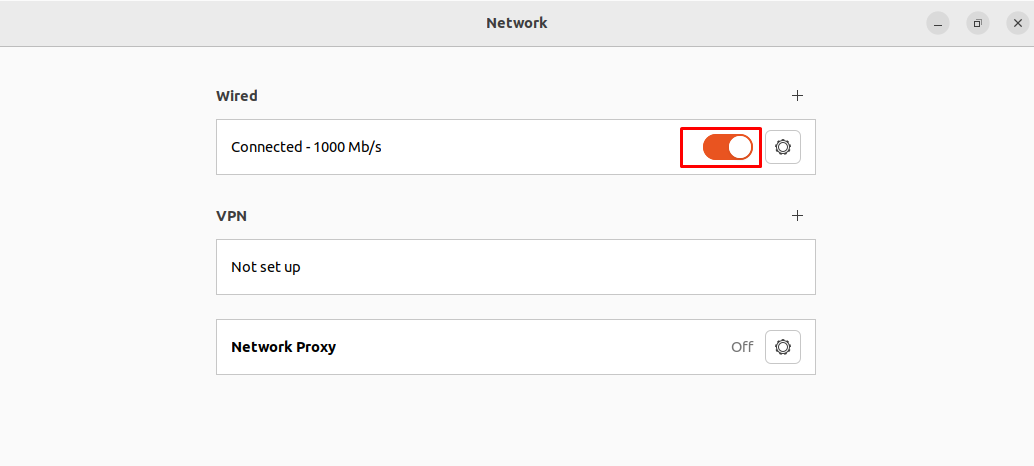1034x466 pixels.
Task: Click empty space inside the wired connection row
Action: tap(528, 147)
